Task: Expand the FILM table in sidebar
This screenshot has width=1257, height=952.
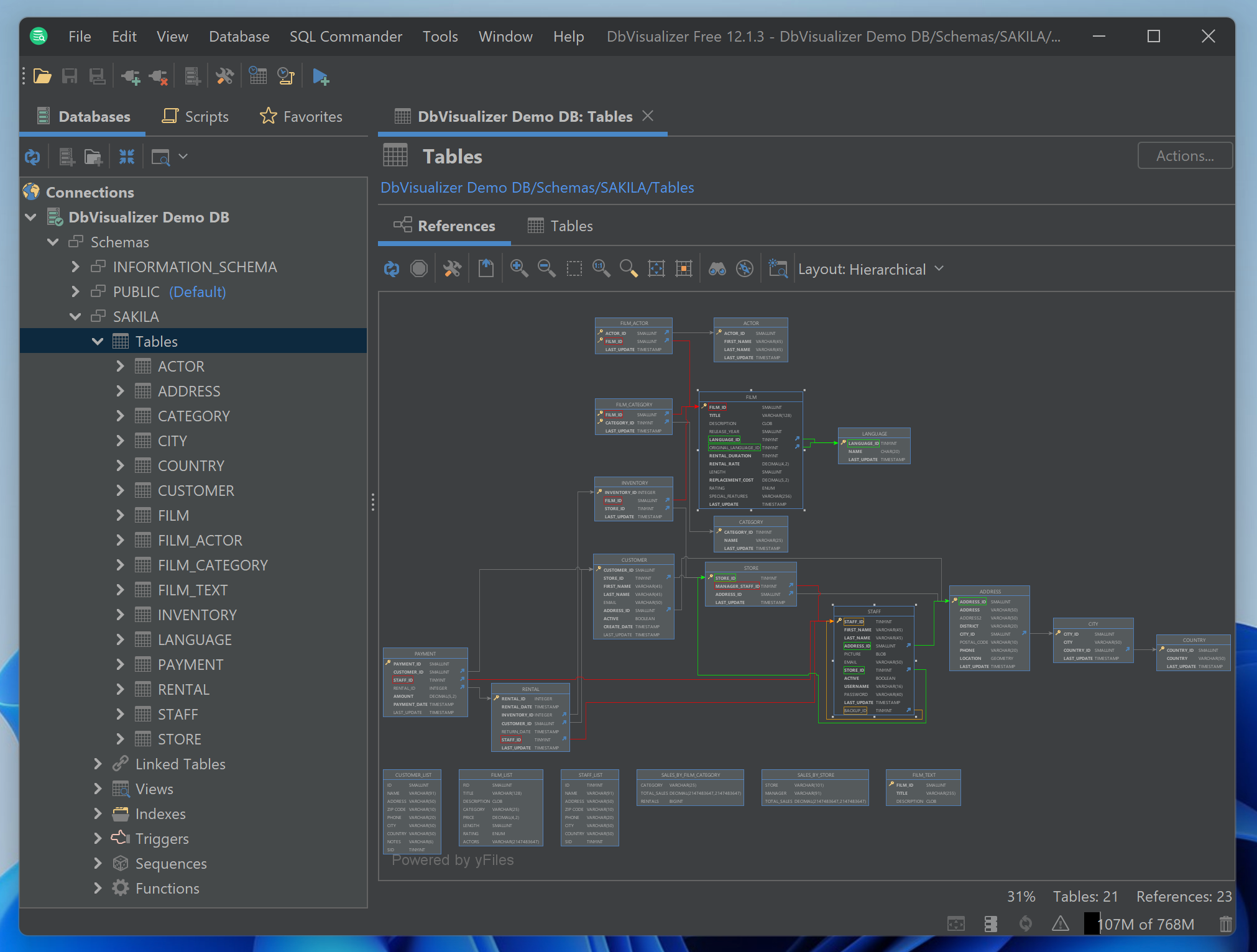Action: click(x=120, y=515)
